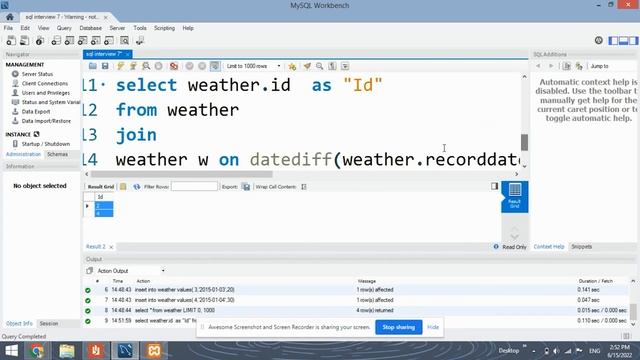
Task: Click the editor vertical scrollbar thumb
Action: (524, 142)
